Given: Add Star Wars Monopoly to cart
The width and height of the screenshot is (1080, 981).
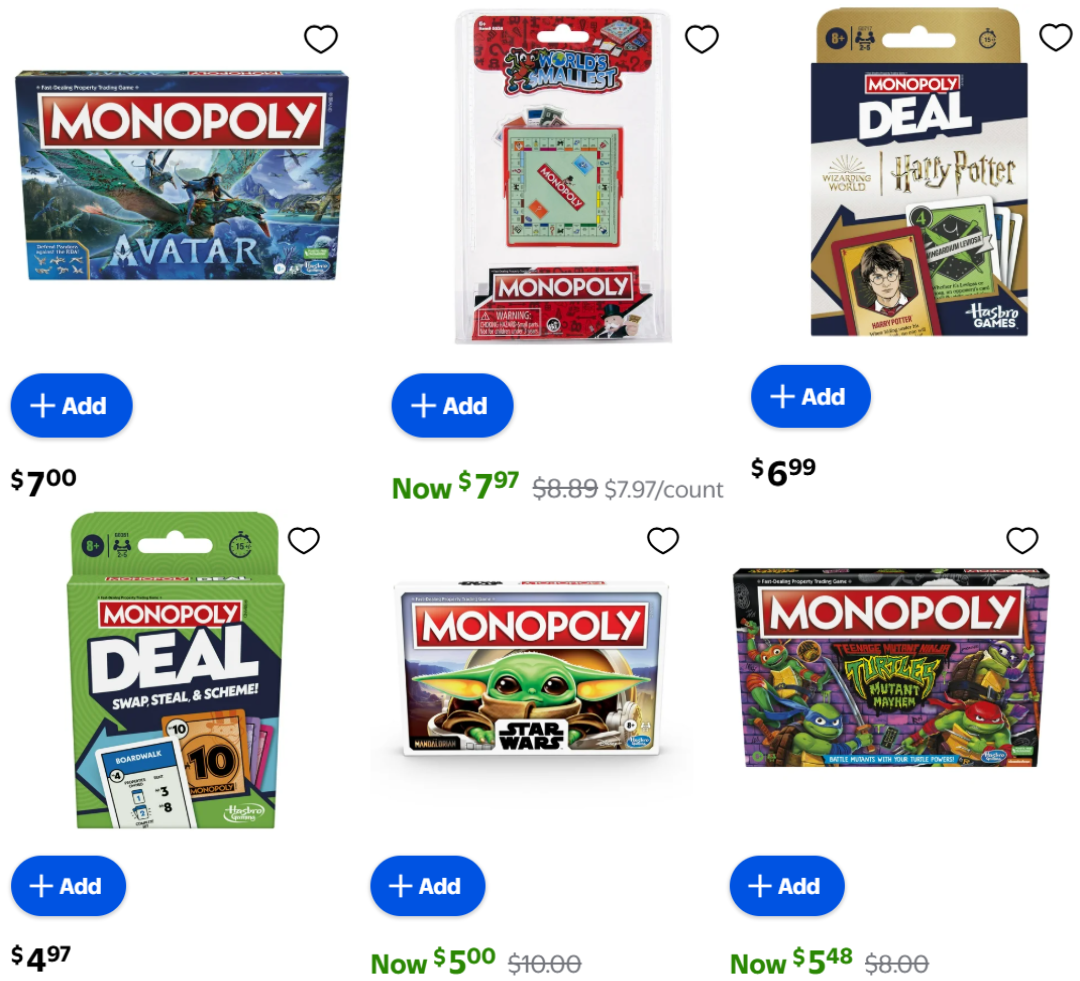Looking at the screenshot, I should tap(428, 886).
